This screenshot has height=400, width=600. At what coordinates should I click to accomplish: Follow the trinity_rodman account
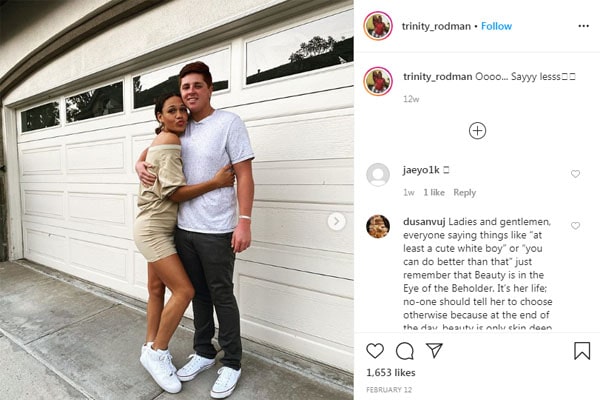[x=496, y=26]
